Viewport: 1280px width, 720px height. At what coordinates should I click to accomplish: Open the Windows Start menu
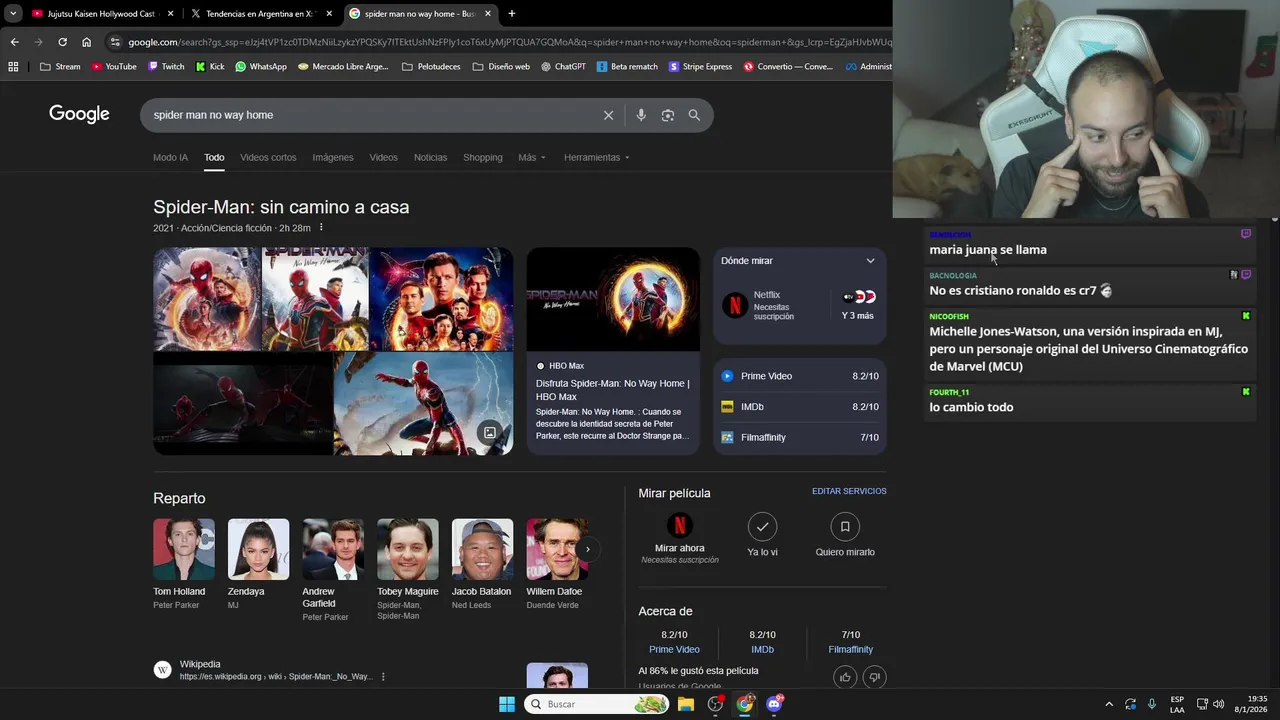[507, 704]
